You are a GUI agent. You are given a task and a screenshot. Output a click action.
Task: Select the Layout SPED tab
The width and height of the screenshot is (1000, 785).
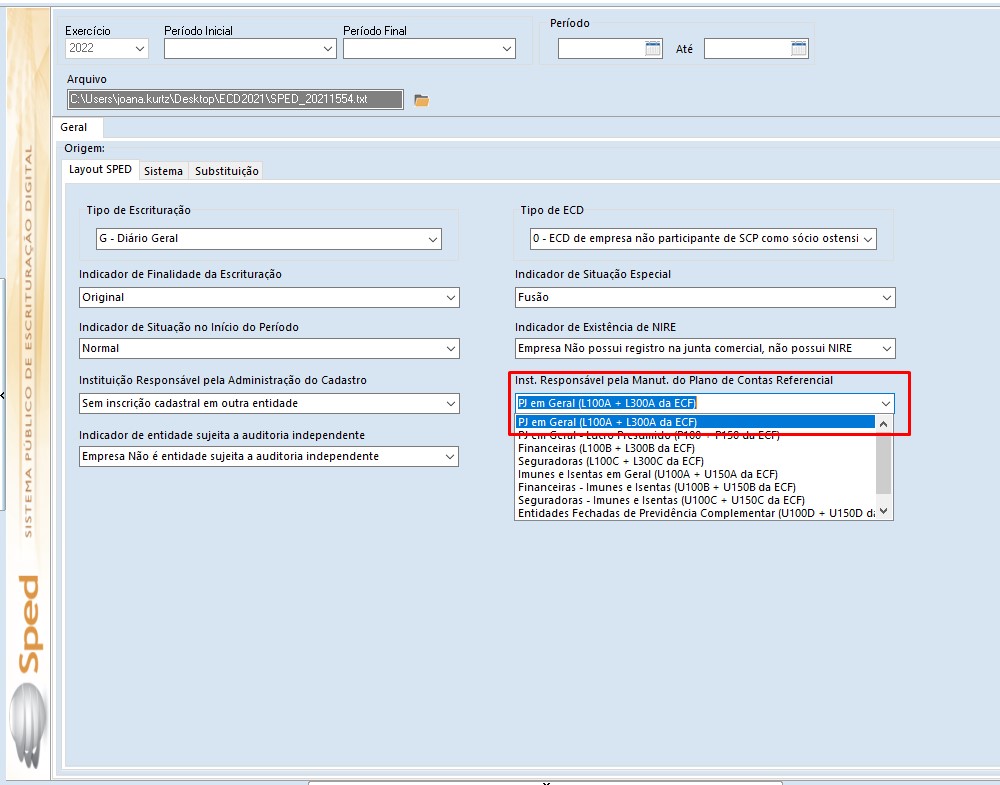coord(99,169)
